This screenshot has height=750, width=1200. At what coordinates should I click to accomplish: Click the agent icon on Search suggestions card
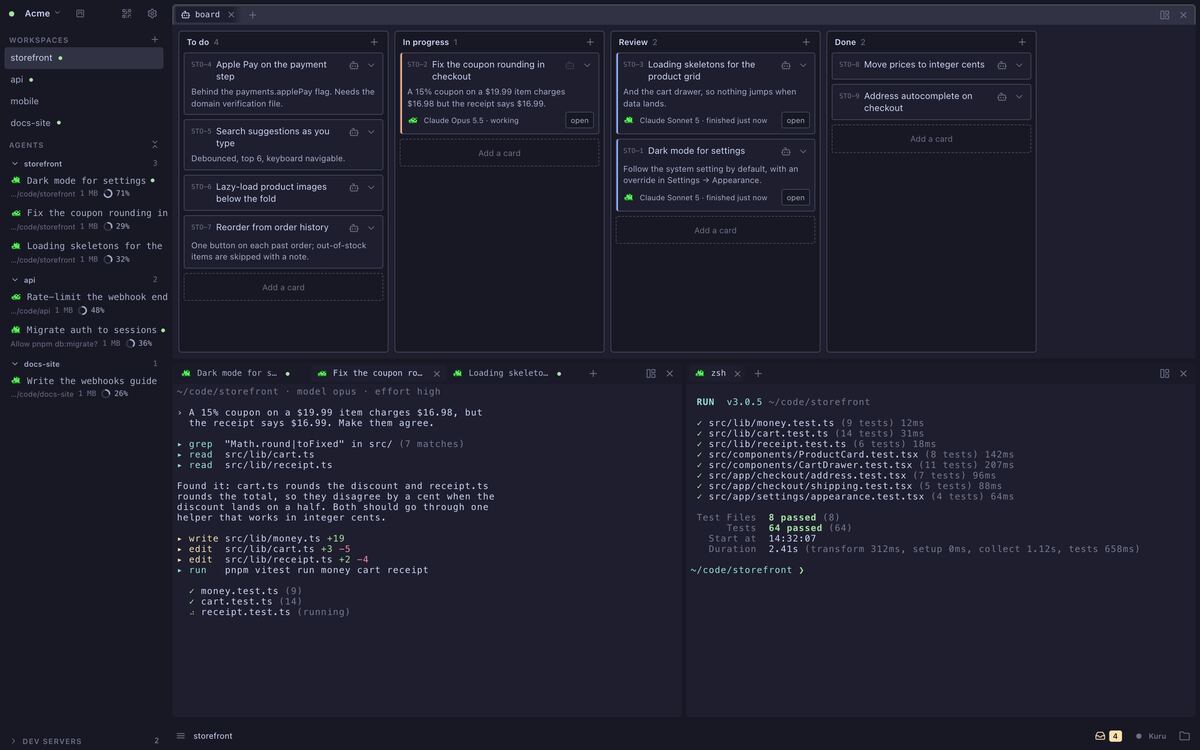coord(354,131)
